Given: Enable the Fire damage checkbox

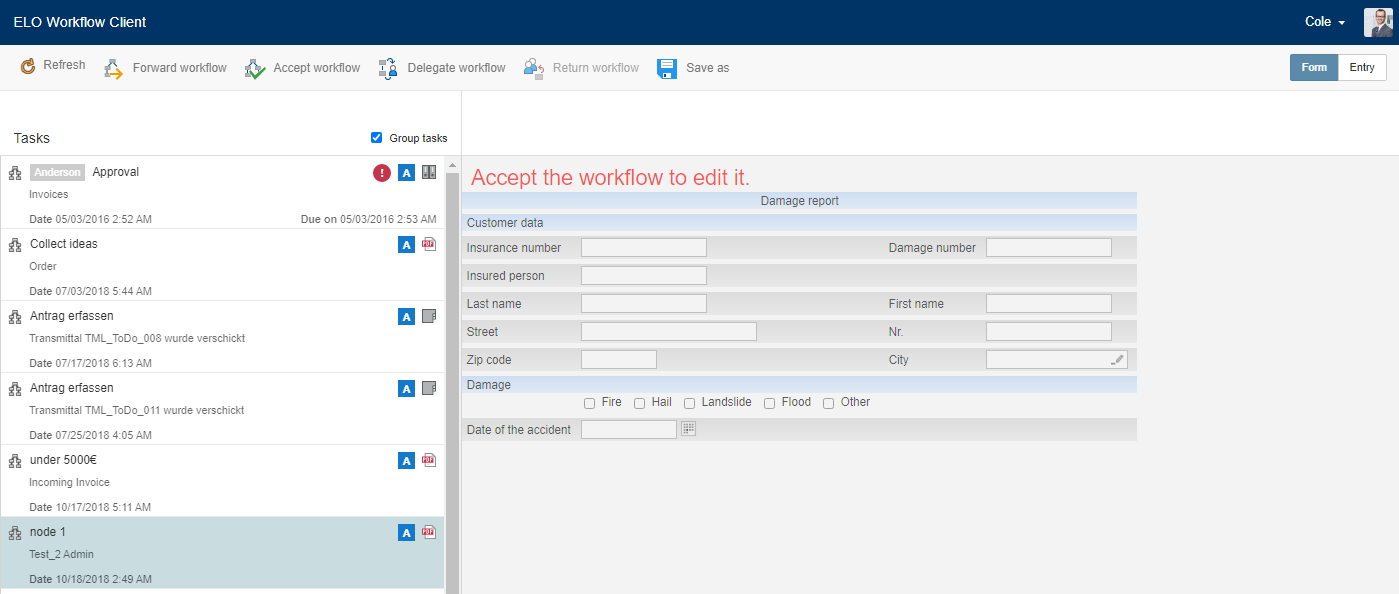Looking at the screenshot, I should (589, 402).
